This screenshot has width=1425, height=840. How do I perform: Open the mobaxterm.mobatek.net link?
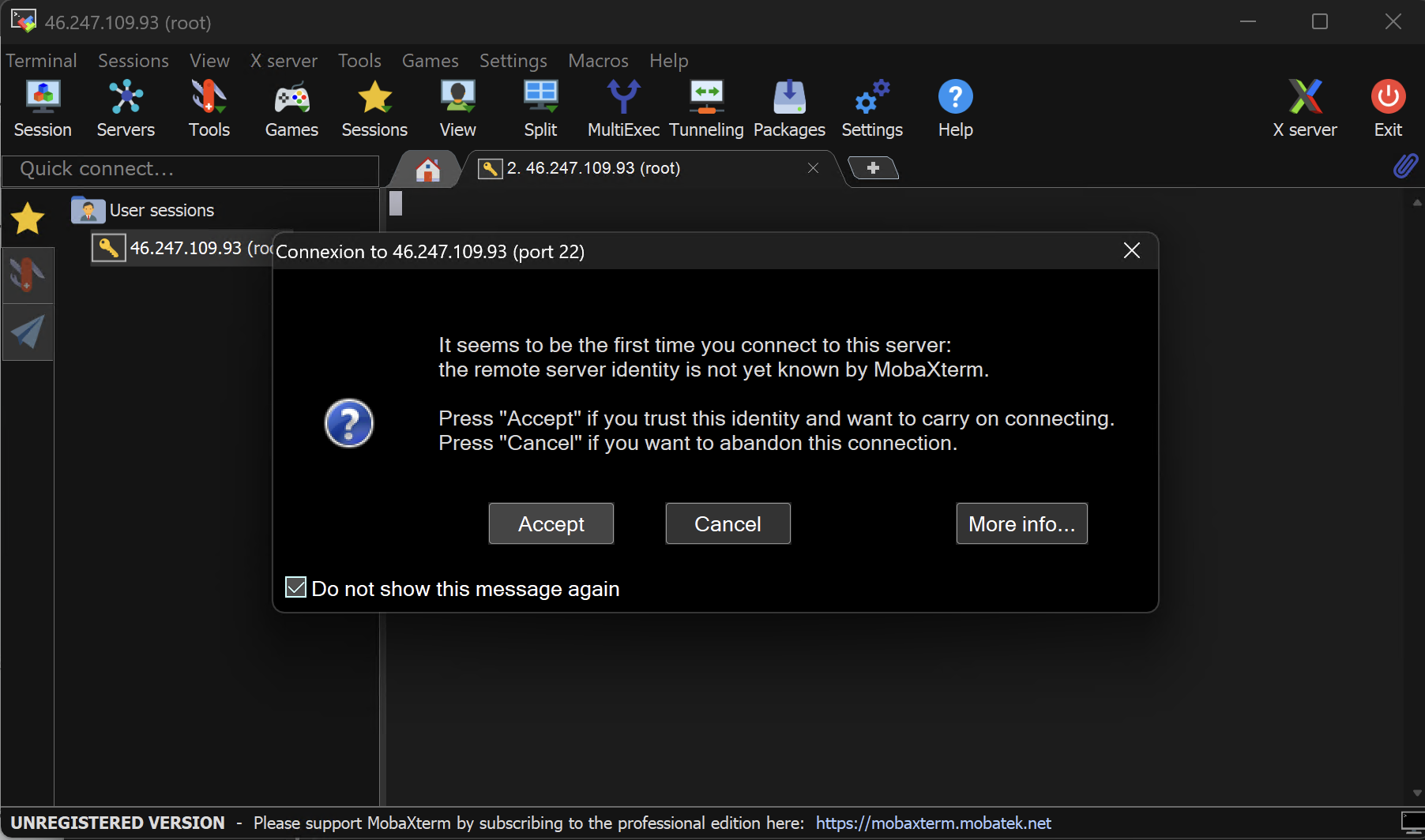pyautogui.click(x=934, y=823)
